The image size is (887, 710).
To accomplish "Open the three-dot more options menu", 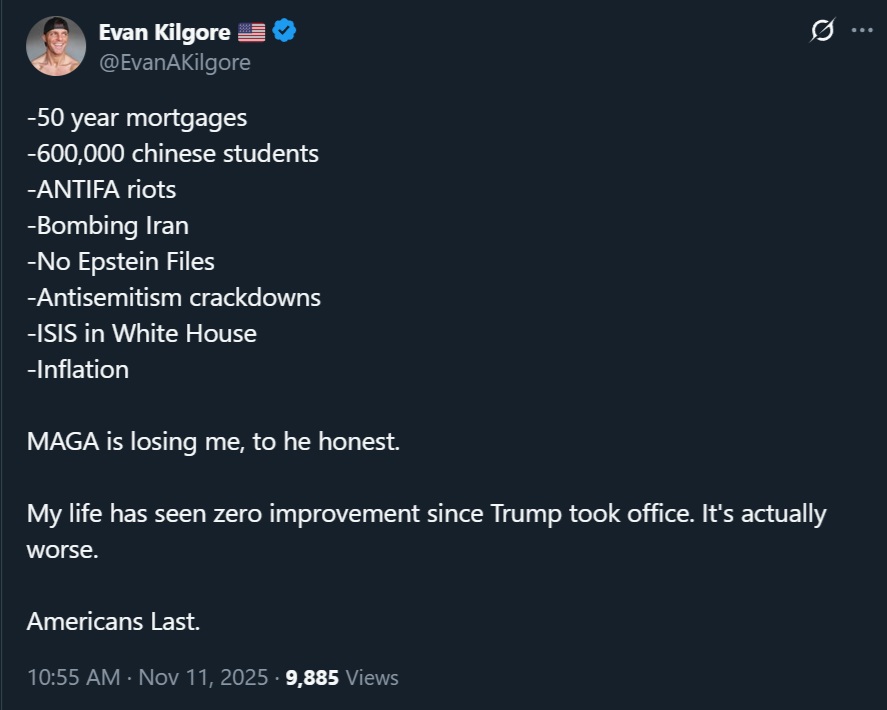I will pos(861,31).
